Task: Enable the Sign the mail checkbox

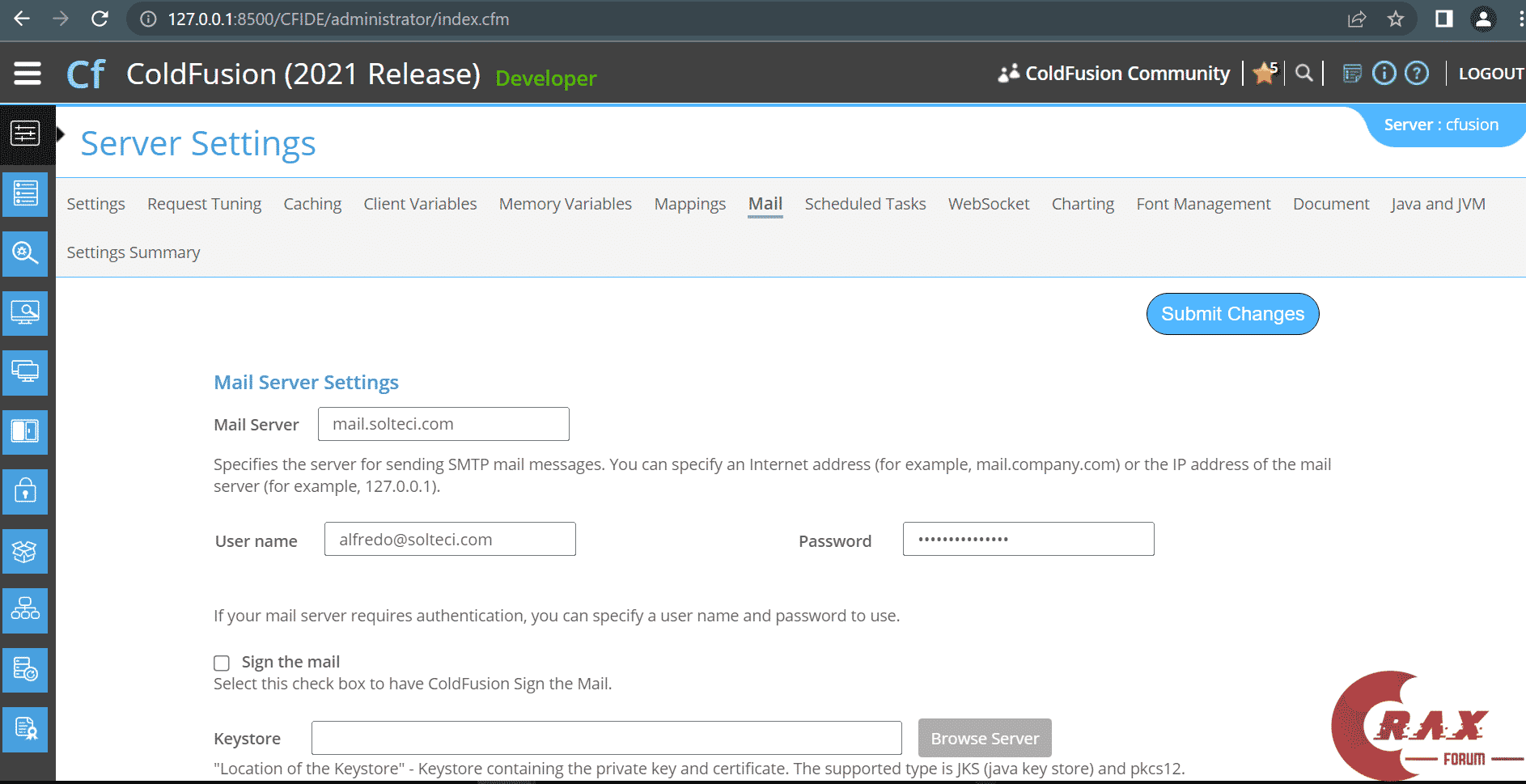Action: (x=221, y=663)
